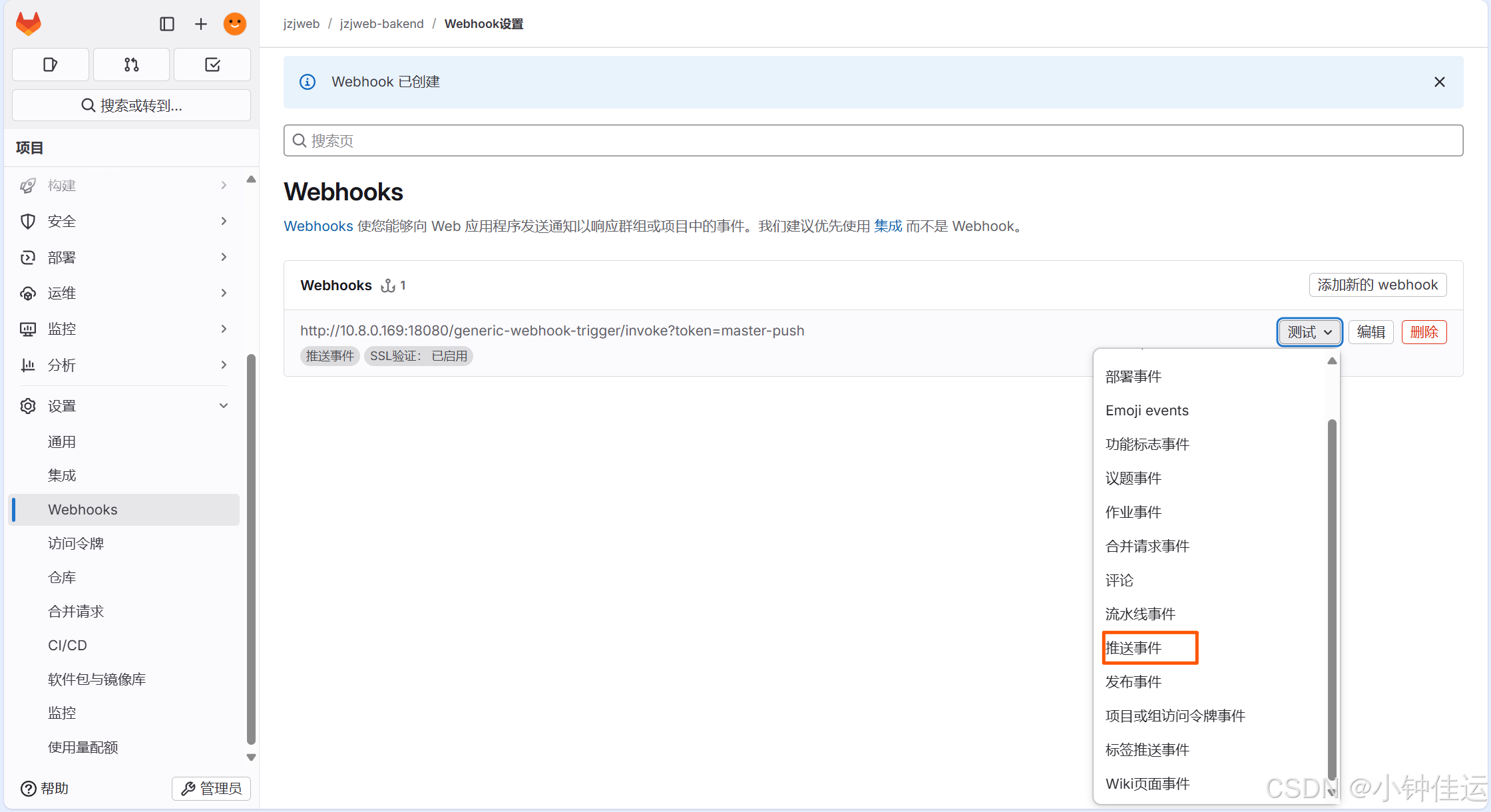
Task: Open 通用 settings page
Action: point(125,442)
